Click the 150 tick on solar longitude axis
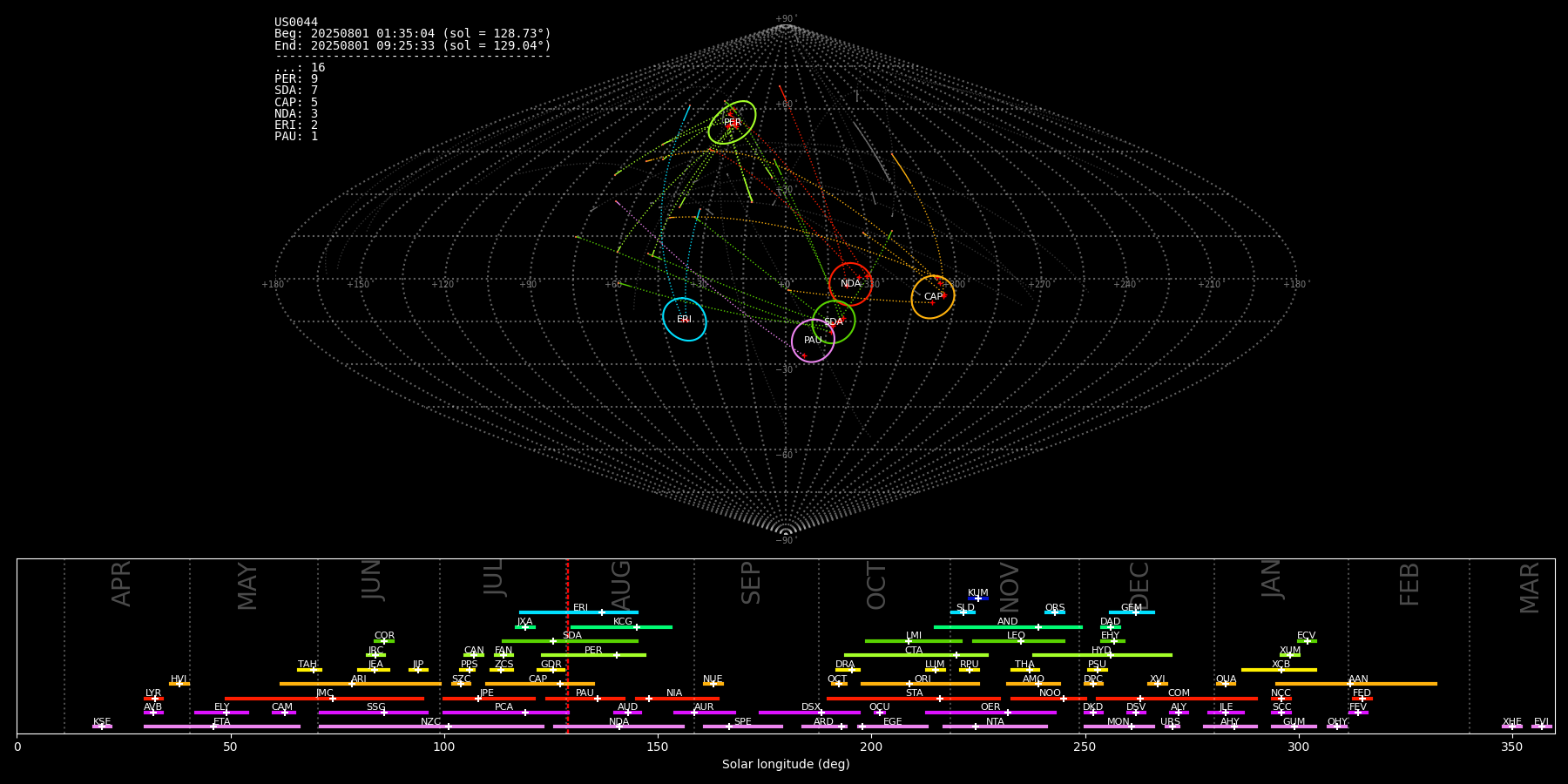Screen dimensions: 1568x784 pos(658,747)
